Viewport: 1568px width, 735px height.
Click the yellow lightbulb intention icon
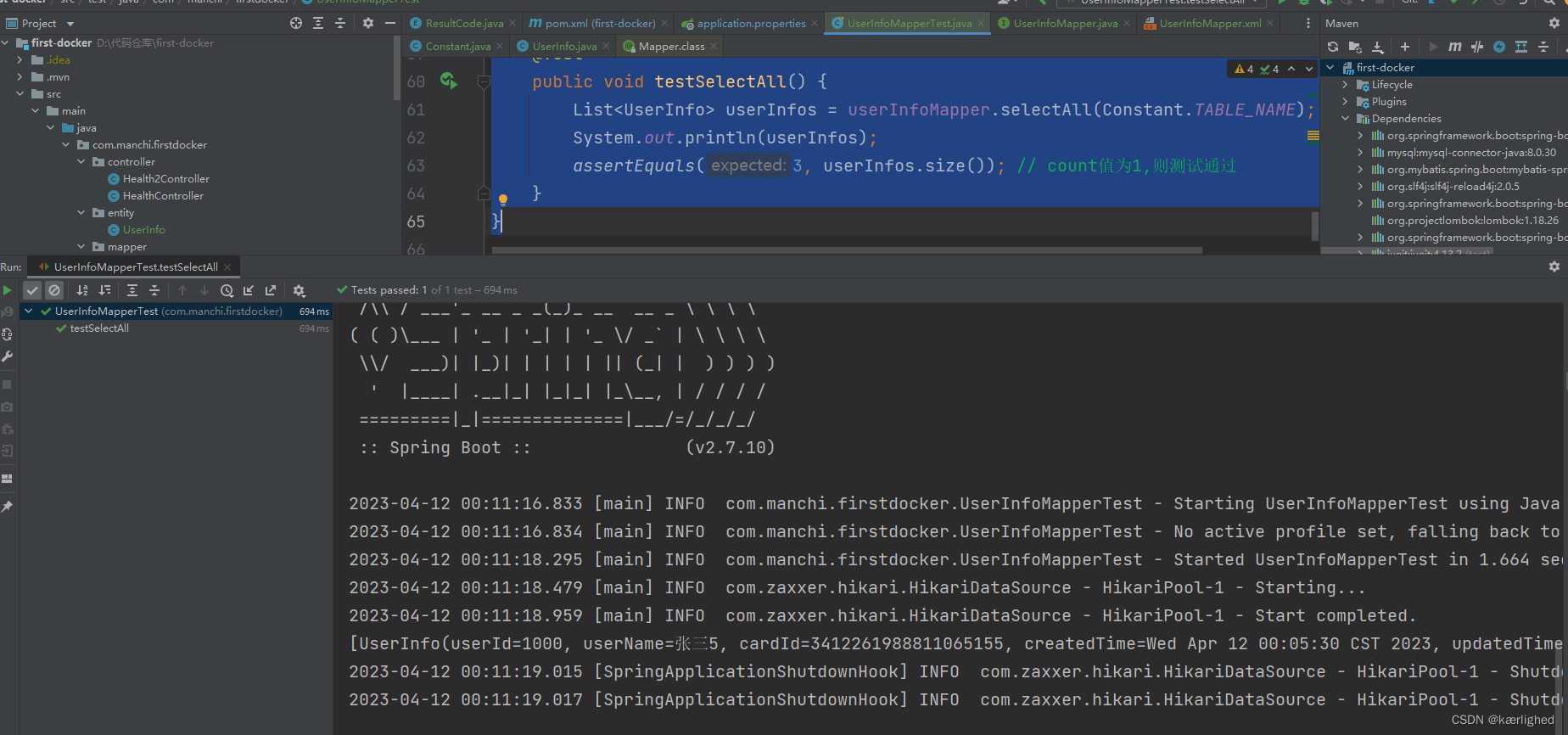click(x=502, y=200)
